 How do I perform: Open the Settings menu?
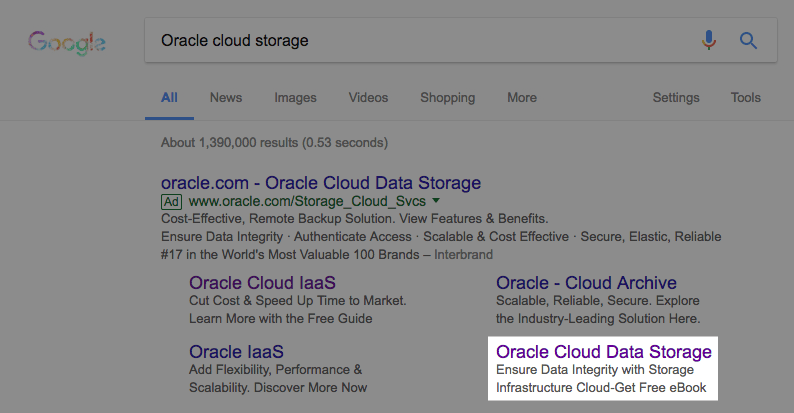point(676,98)
